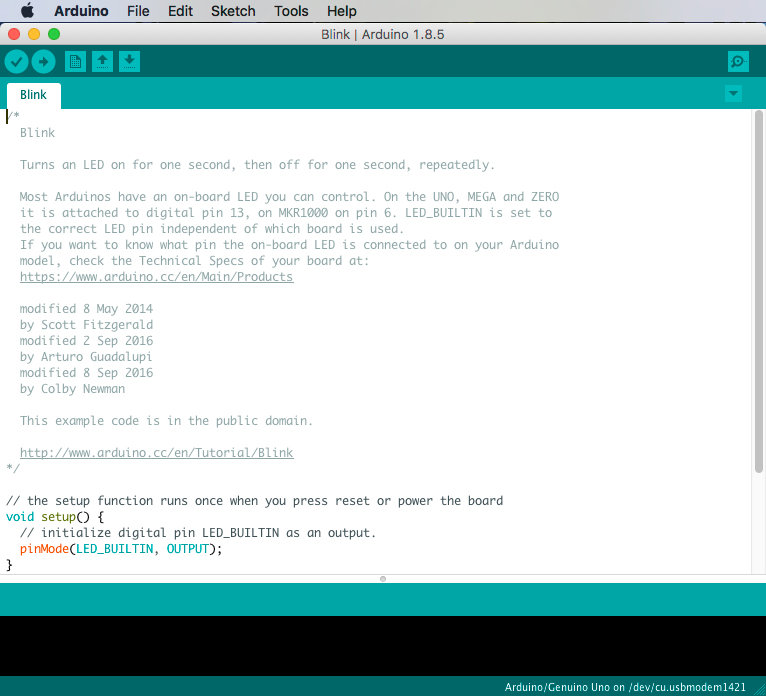Open a sketch using the Open icon
The width and height of the screenshot is (766, 696).
click(x=102, y=62)
